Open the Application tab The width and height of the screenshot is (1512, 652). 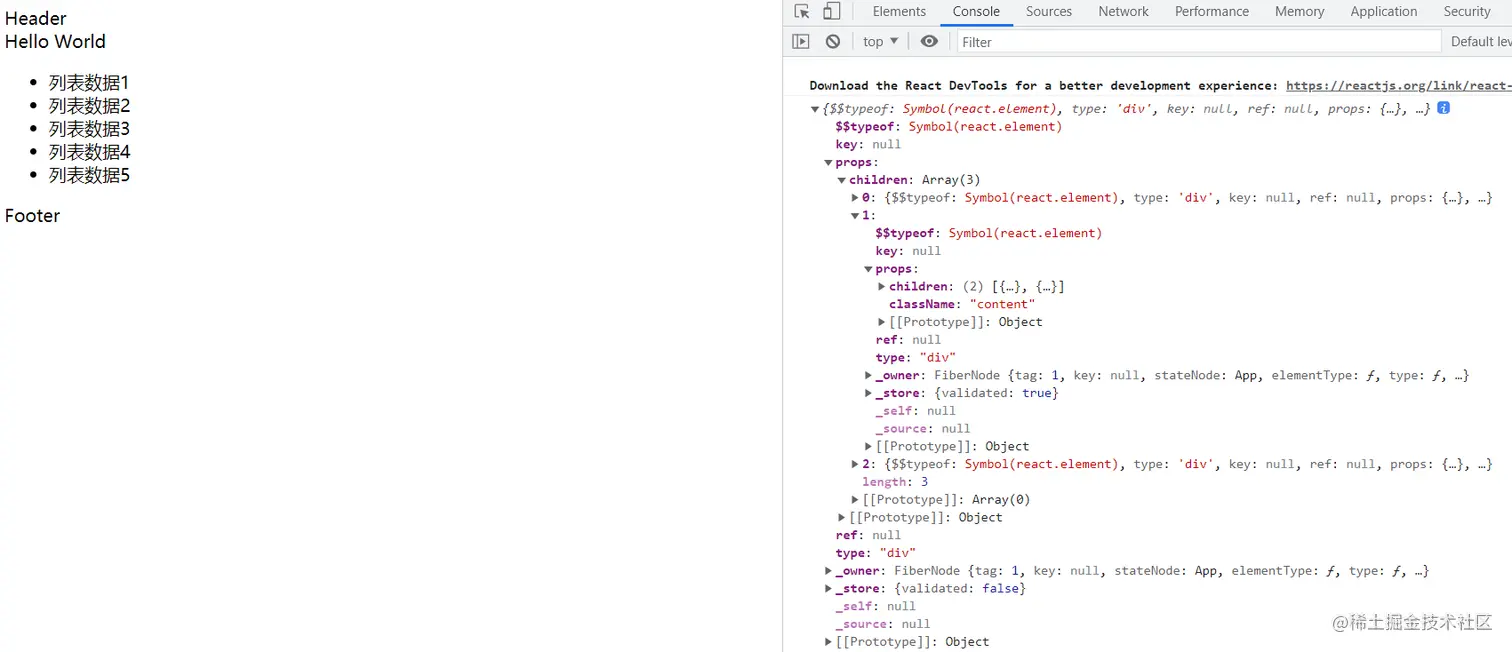point(1383,12)
